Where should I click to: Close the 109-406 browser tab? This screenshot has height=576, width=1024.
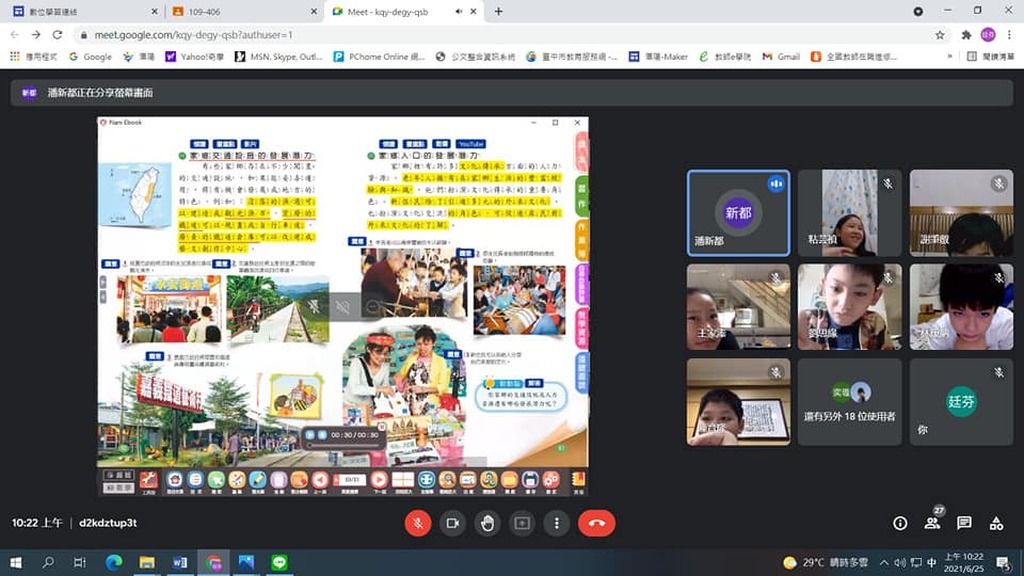[x=313, y=12]
